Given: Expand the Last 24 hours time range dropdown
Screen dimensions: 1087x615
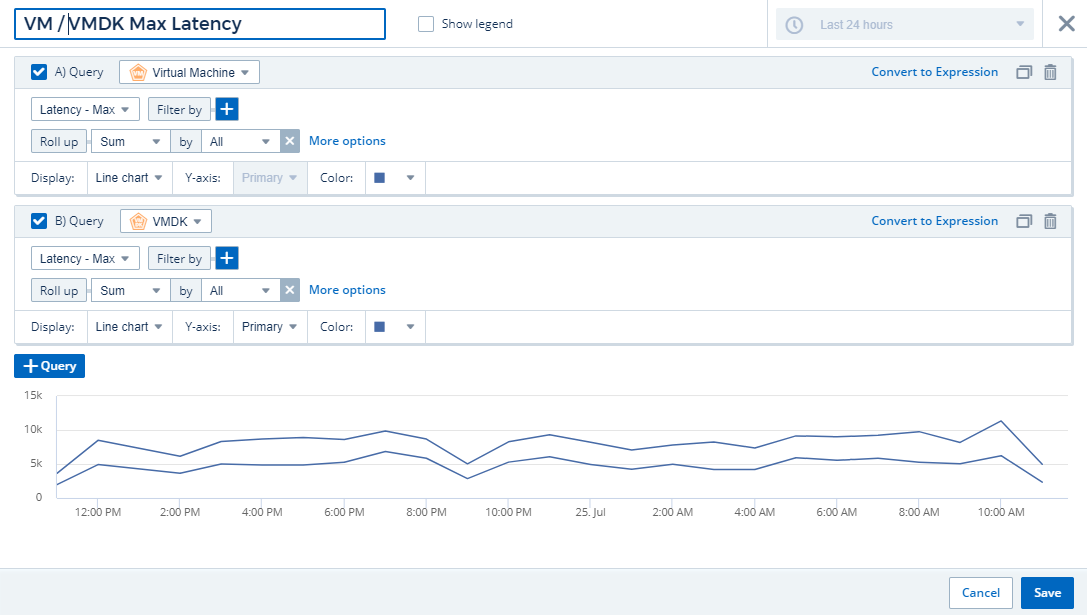Looking at the screenshot, I should [905, 25].
